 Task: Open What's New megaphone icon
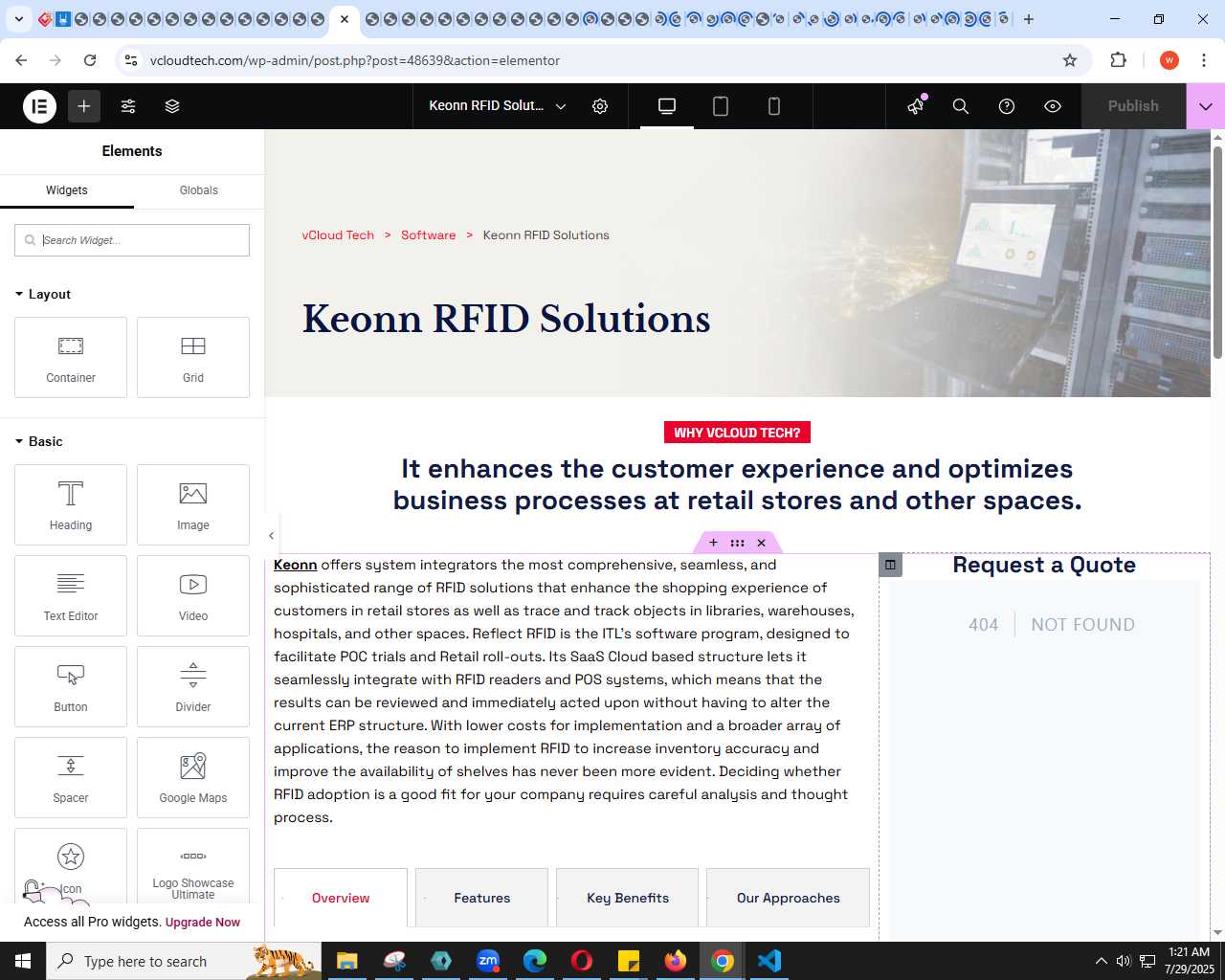pyautogui.click(x=916, y=106)
